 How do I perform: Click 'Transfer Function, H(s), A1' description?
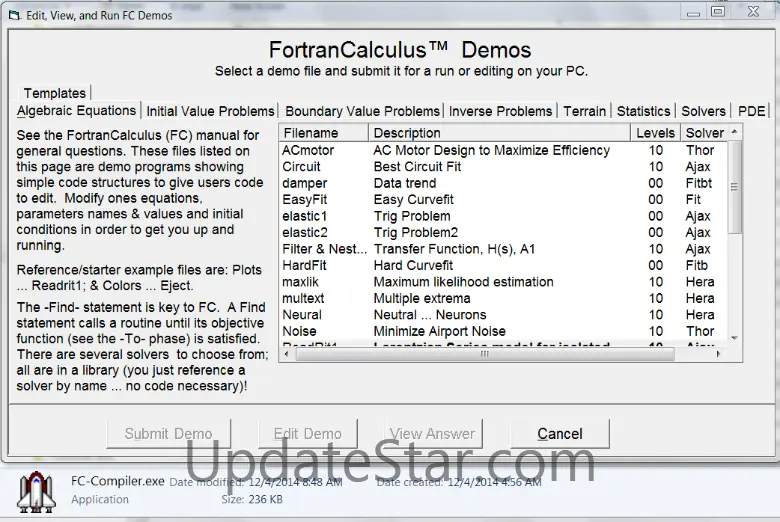tap(454, 249)
